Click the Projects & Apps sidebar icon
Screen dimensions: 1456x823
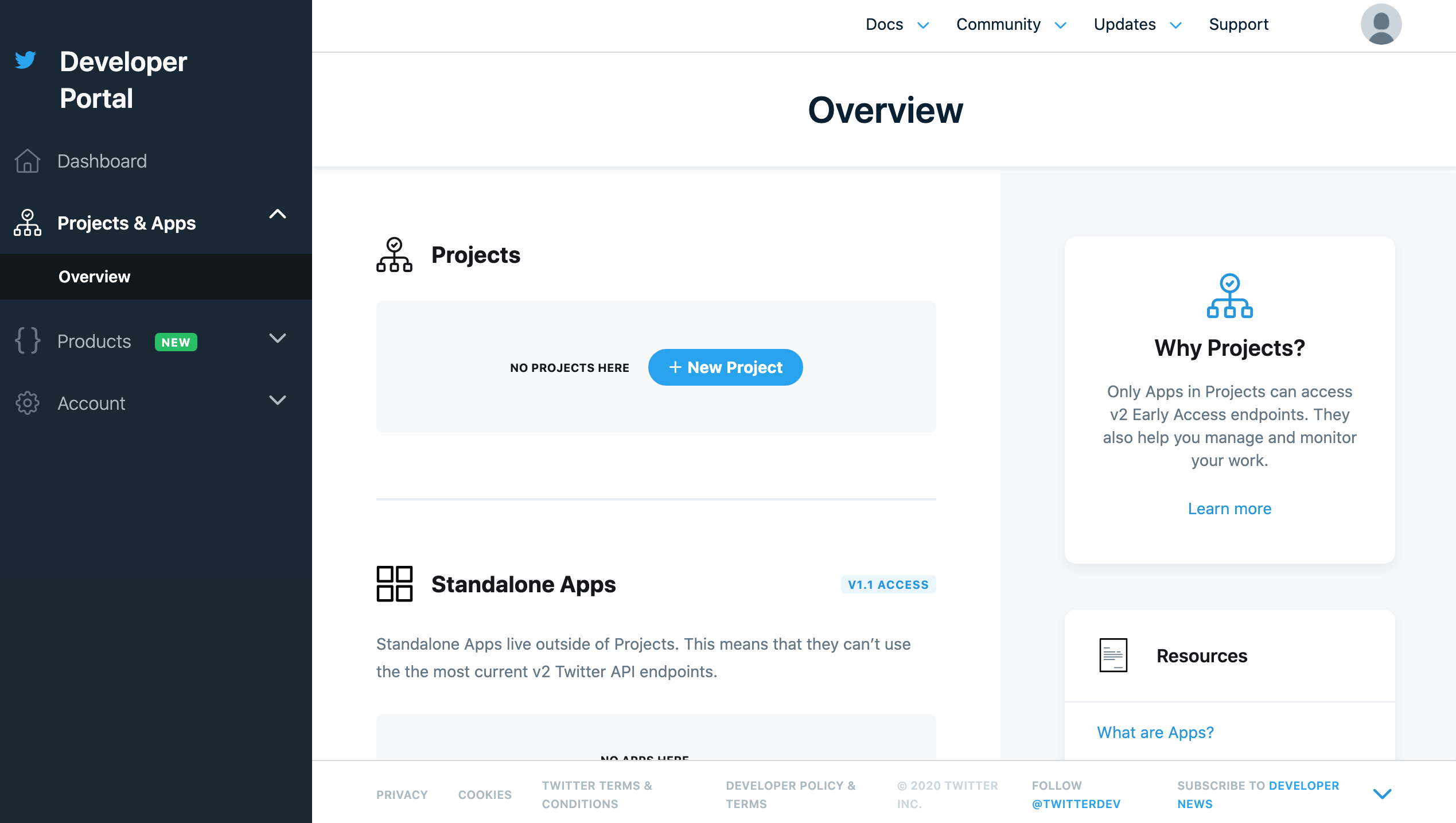pos(27,223)
